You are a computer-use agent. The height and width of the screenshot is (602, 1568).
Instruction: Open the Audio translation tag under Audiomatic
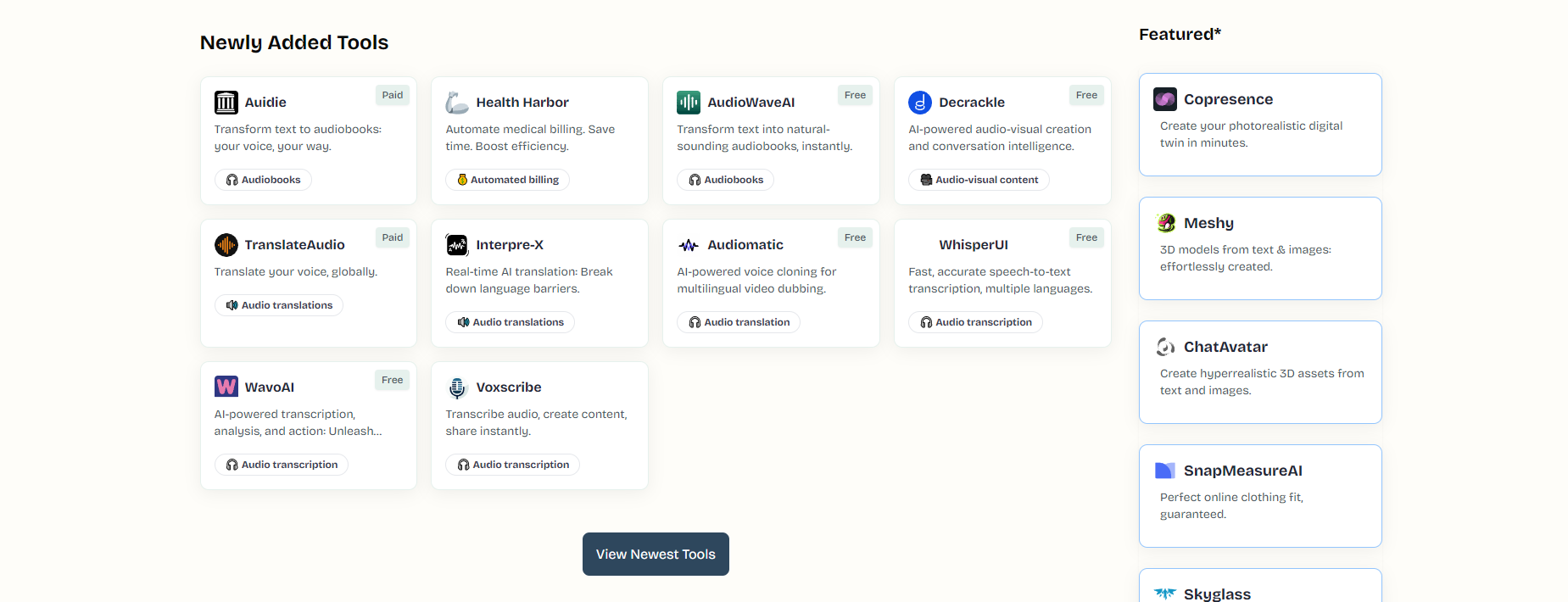click(739, 322)
